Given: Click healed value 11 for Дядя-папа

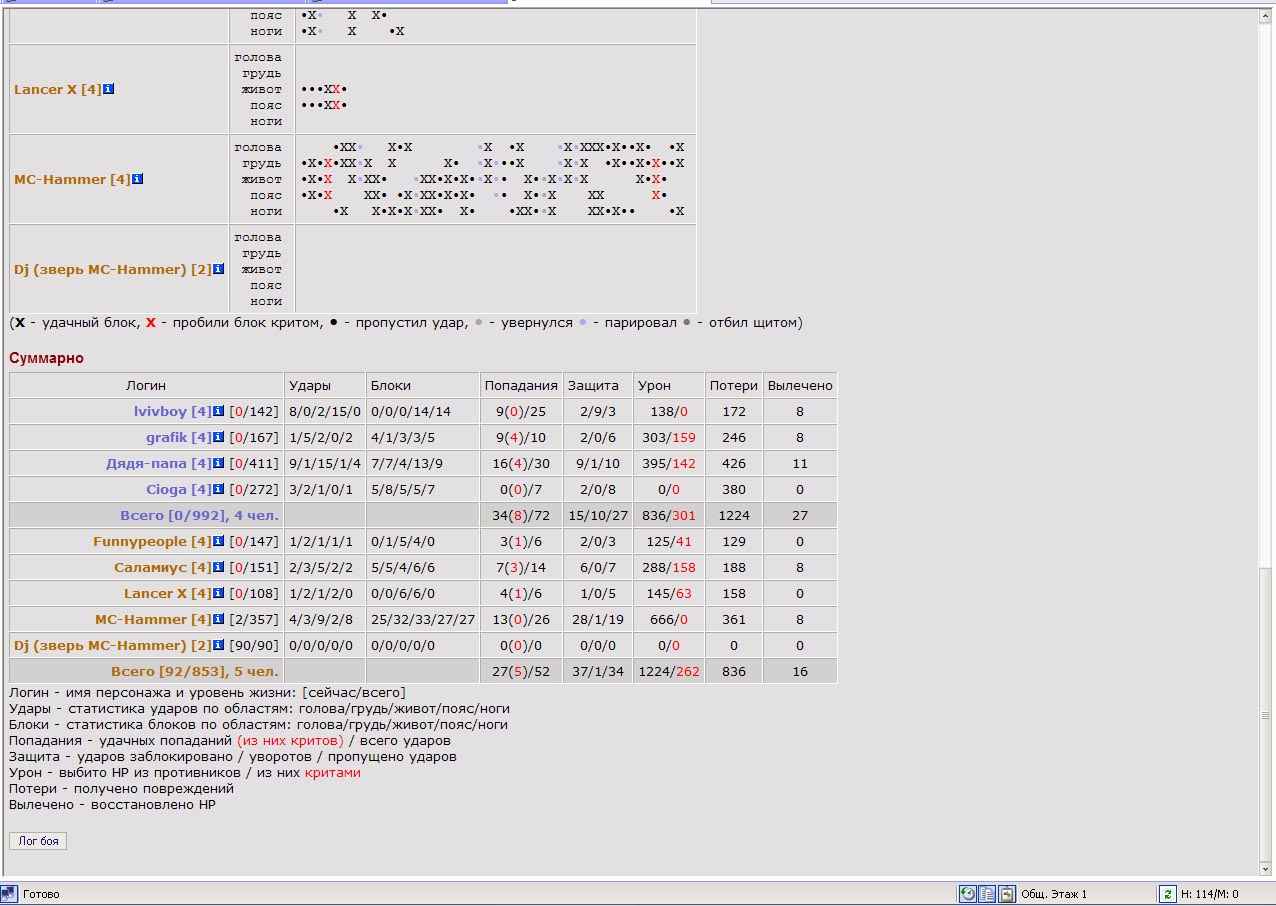Looking at the screenshot, I should (x=800, y=463).
